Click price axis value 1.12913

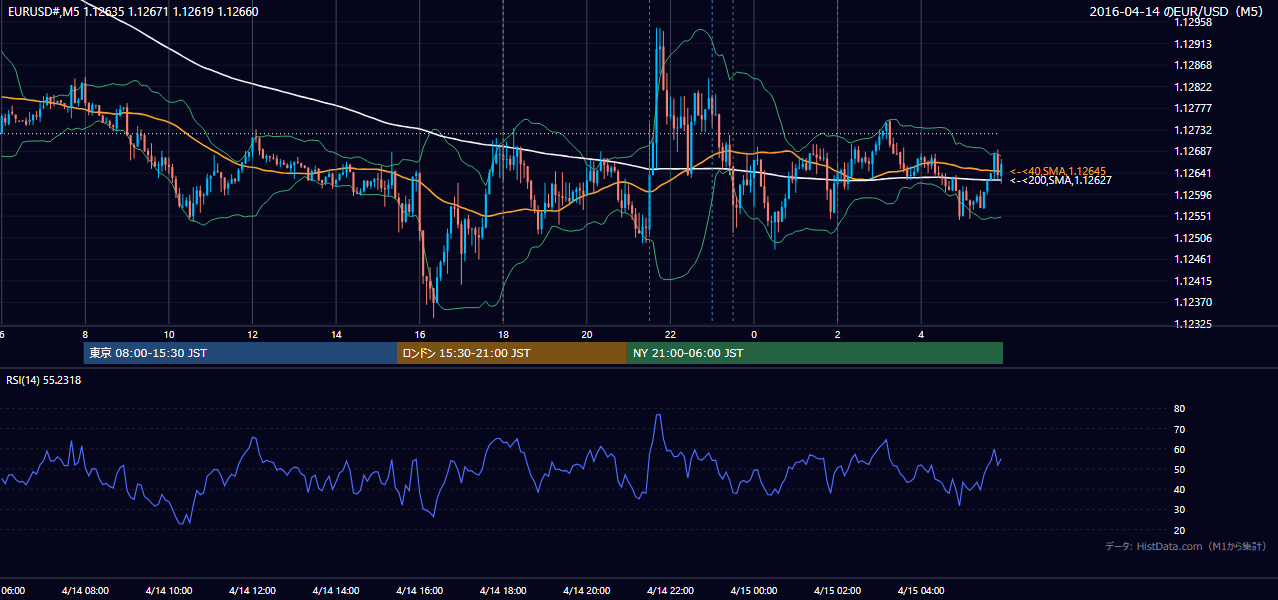(1193, 44)
